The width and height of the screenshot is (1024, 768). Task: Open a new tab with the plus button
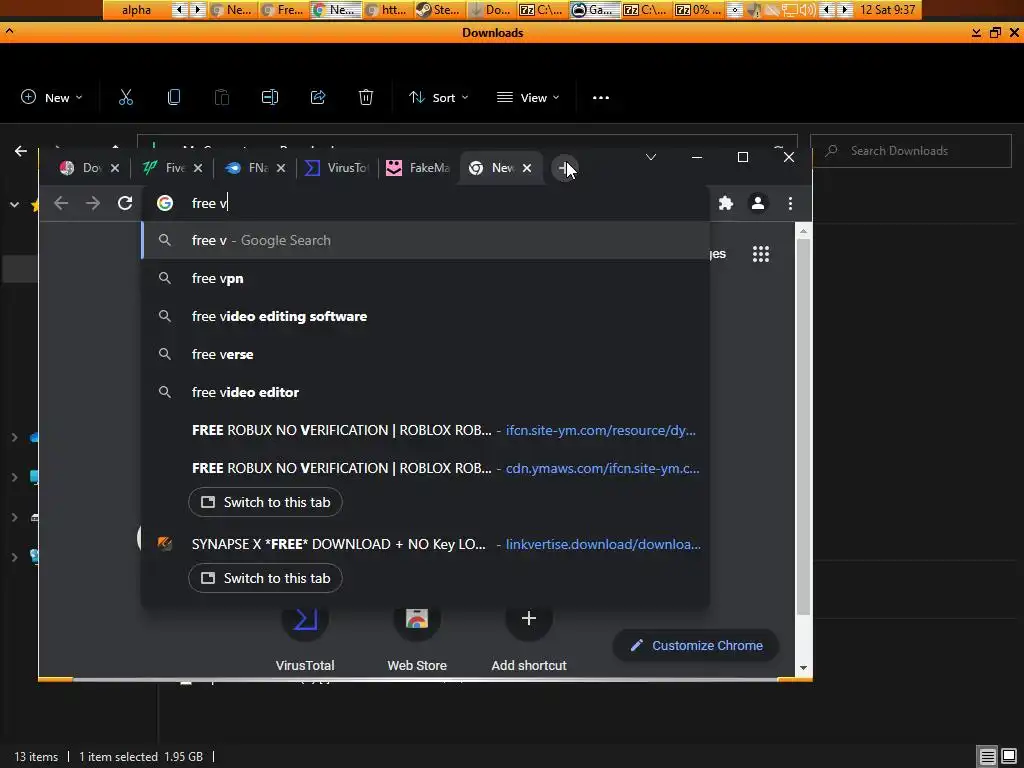(564, 168)
